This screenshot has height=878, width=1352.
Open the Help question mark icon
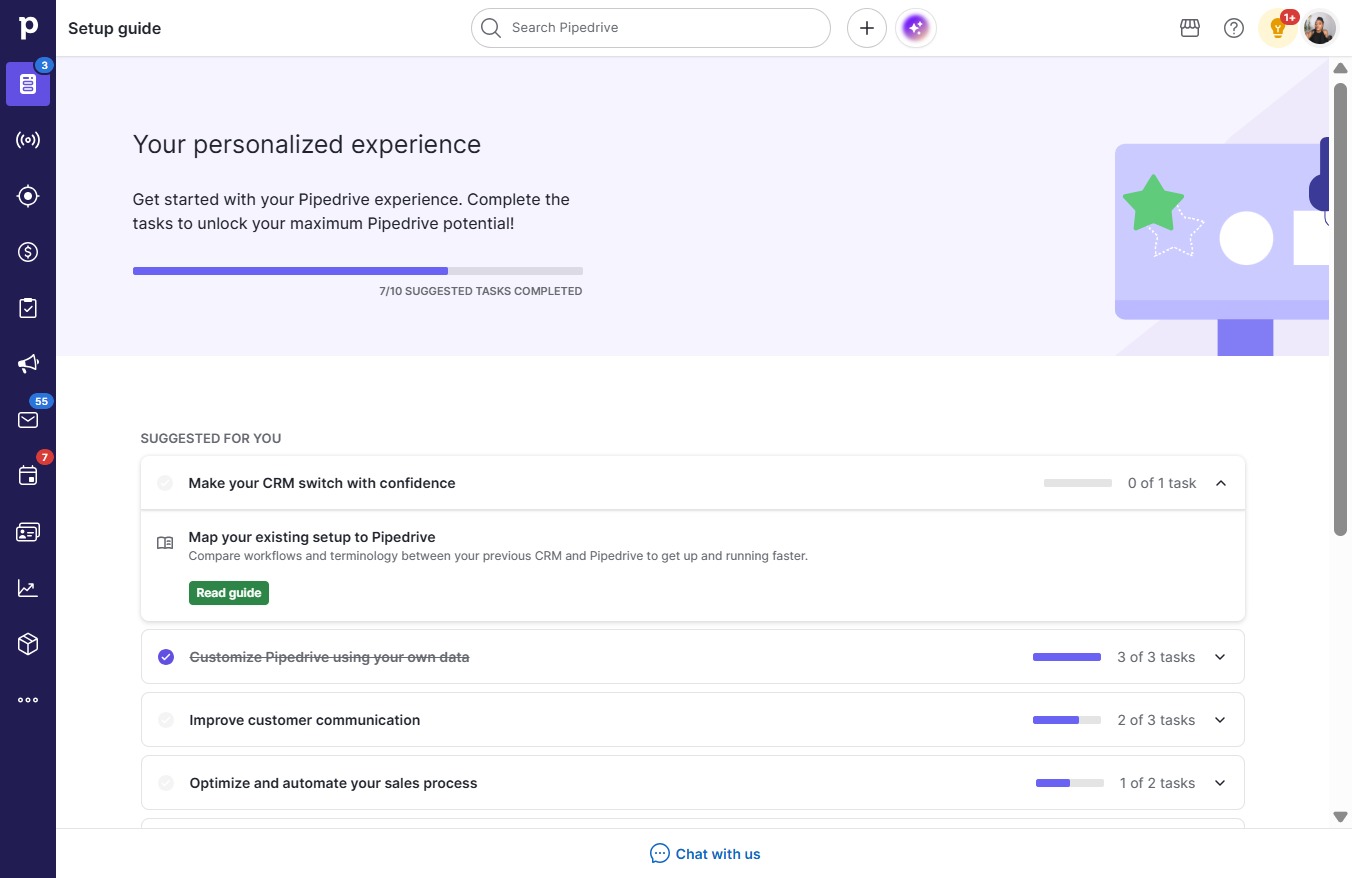(1234, 28)
